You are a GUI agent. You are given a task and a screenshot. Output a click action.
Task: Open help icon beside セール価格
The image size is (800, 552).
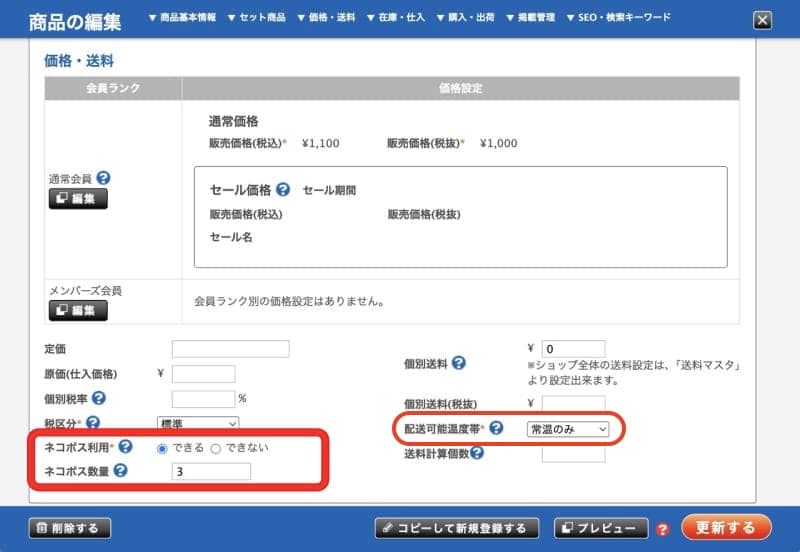[x=283, y=190]
